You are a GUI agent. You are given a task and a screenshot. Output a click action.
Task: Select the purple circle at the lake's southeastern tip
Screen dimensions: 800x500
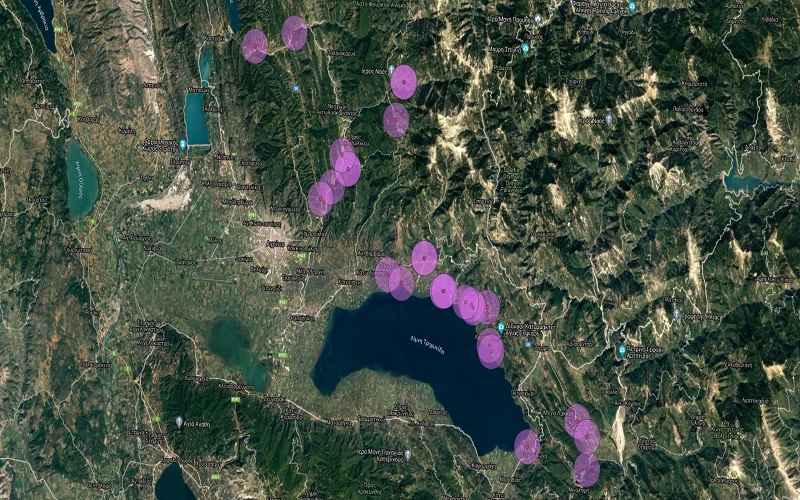pyautogui.click(x=527, y=447)
